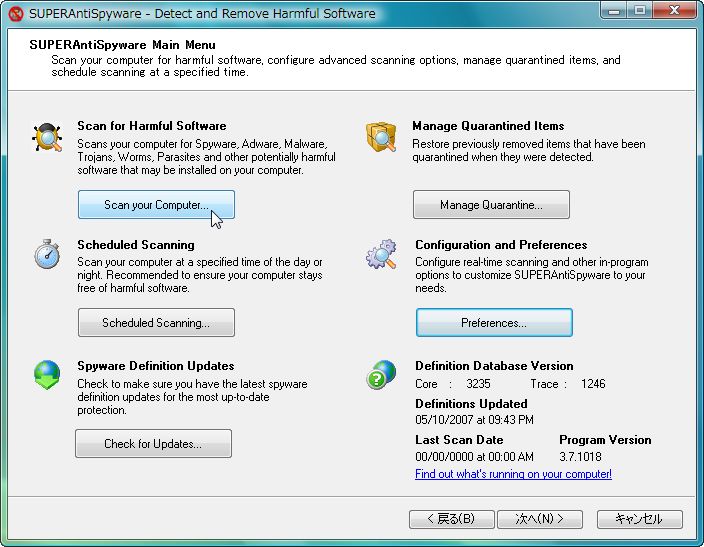704x547 pixels.
Task: Click the stopwatch scheduled scanning icon
Action: (47, 254)
